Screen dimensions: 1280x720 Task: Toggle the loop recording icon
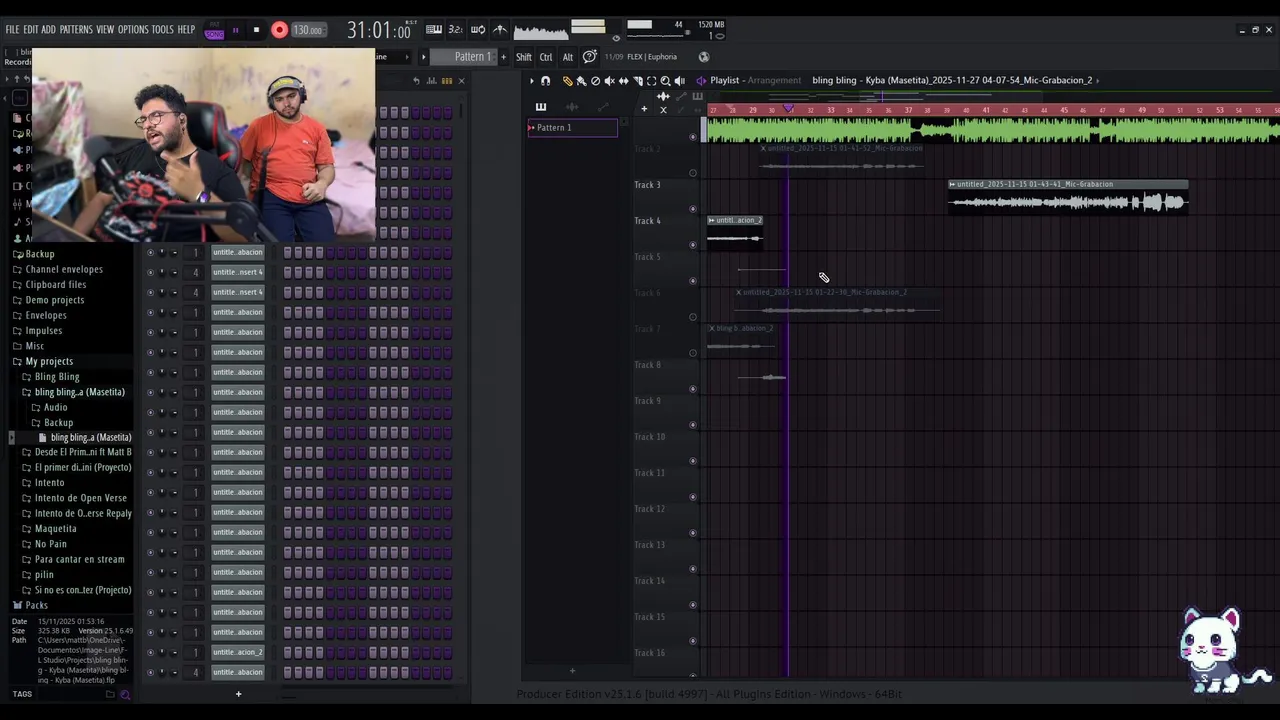[478, 30]
